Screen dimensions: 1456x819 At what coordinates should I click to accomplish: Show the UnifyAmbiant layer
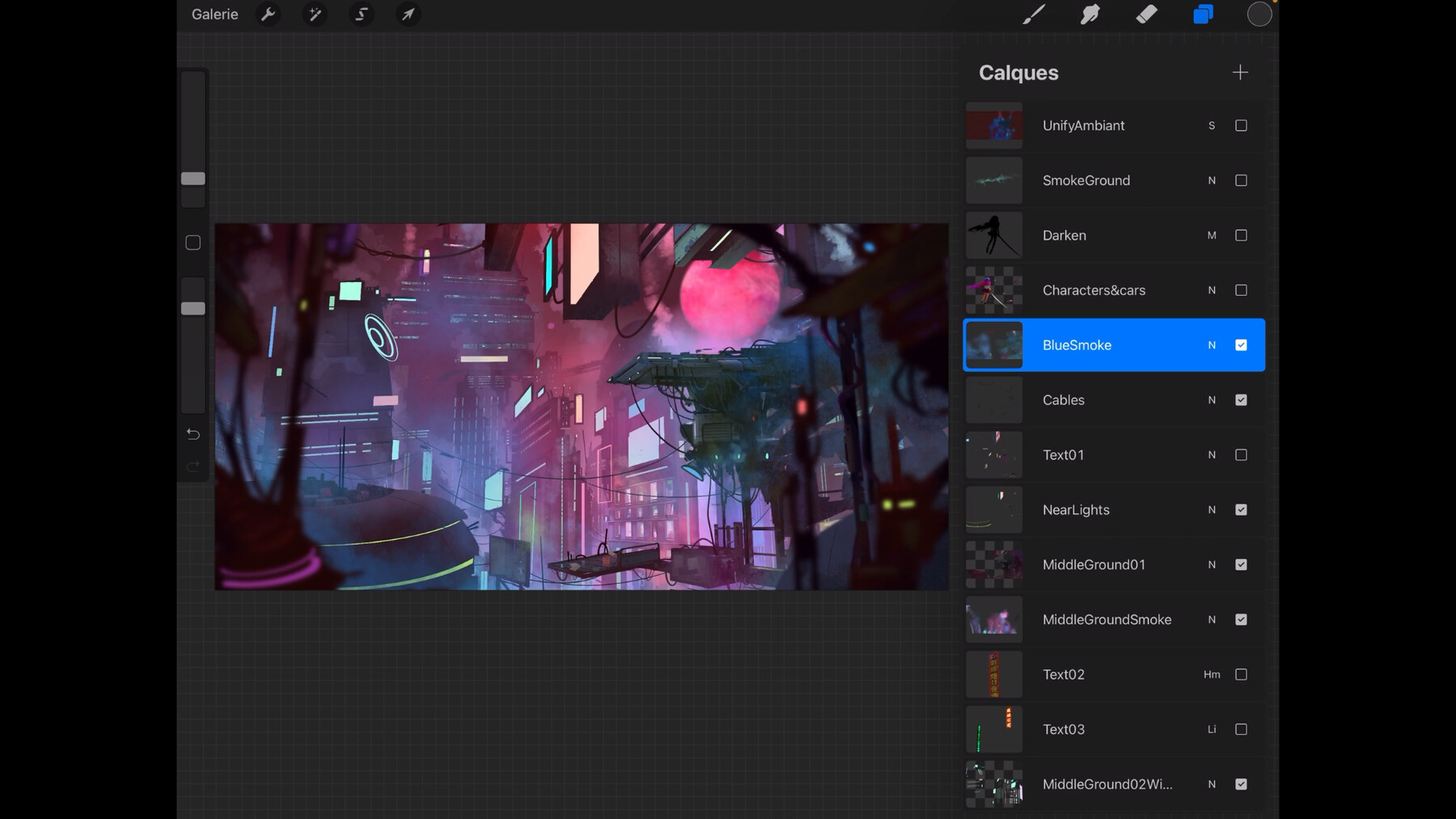(1241, 125)
